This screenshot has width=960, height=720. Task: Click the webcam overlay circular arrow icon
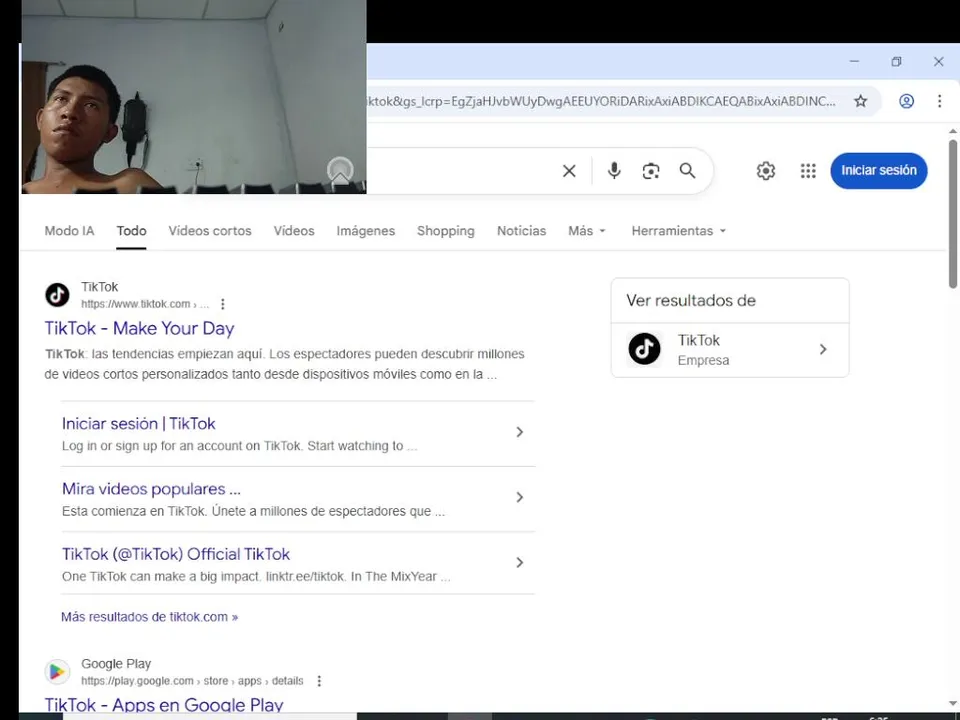tap(340, 170)
